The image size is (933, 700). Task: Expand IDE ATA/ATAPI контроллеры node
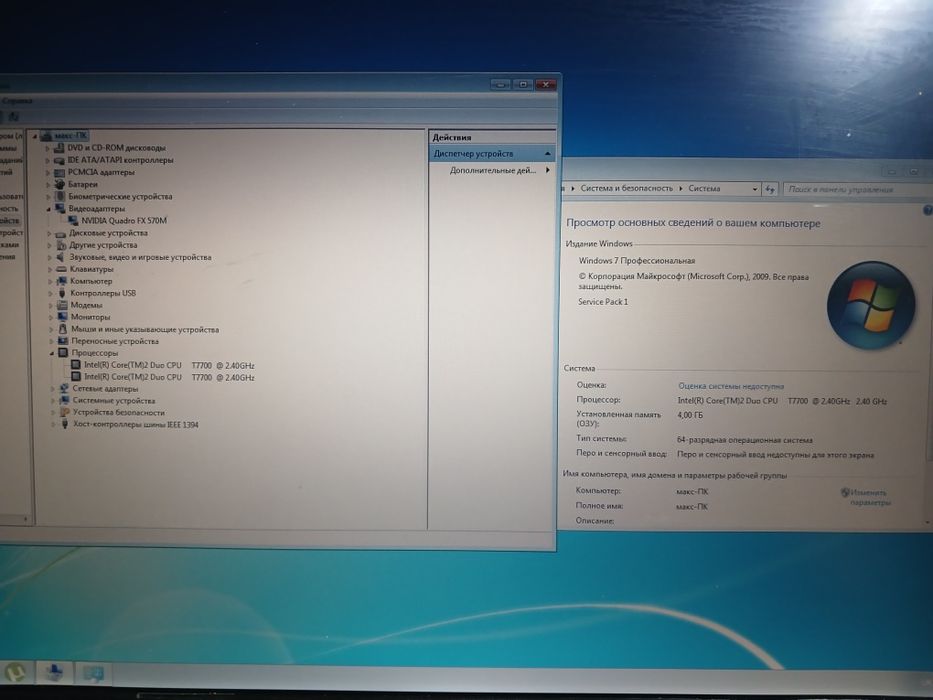tap(48, 160)
